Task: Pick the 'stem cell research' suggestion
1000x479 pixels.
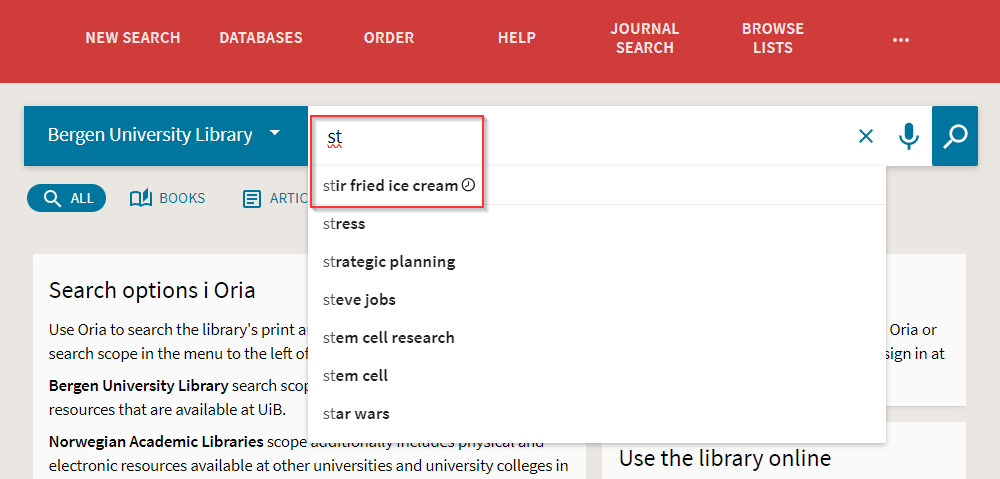Action: coord(389,338)
